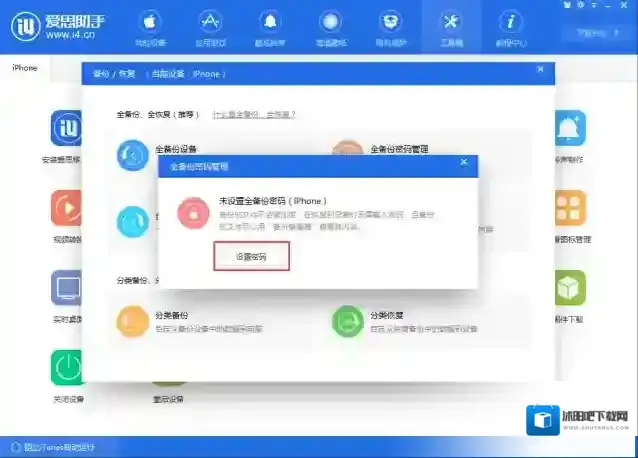The image size is (638, 458).
Task: Open 酷炫铃声 ringtone bell icon
Action: 270,22
